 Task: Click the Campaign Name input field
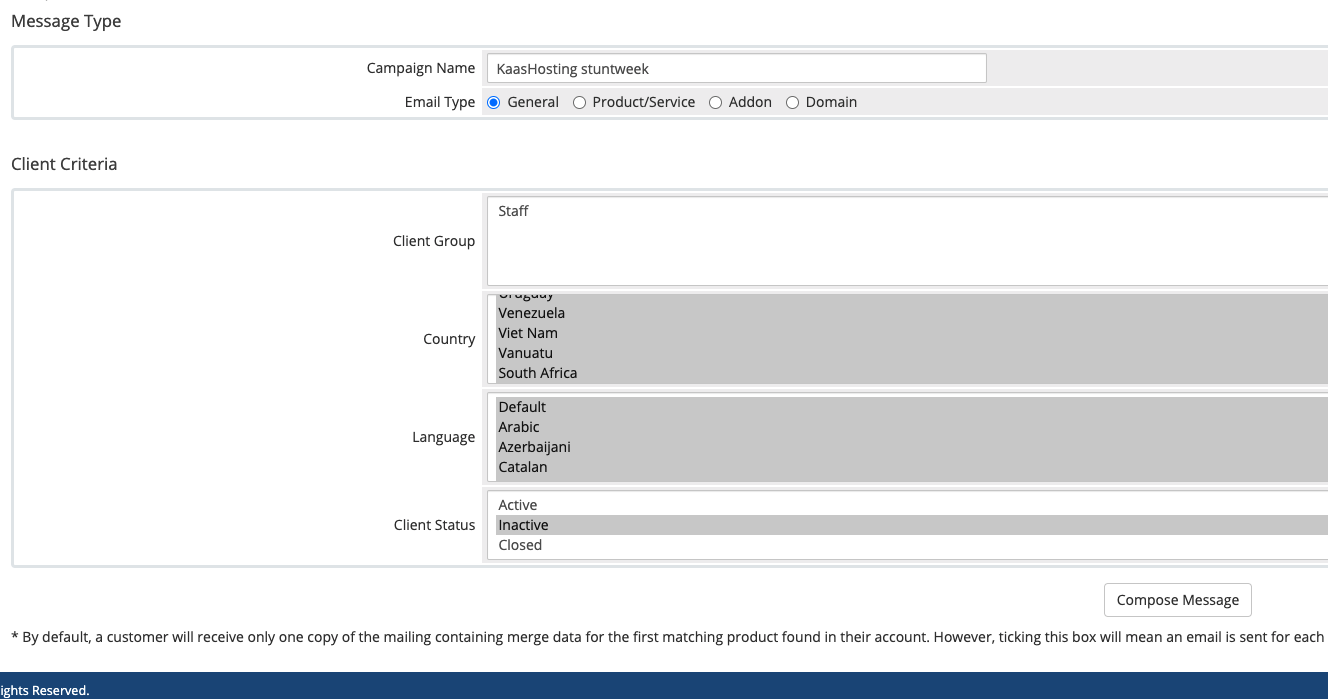point(736,69)
